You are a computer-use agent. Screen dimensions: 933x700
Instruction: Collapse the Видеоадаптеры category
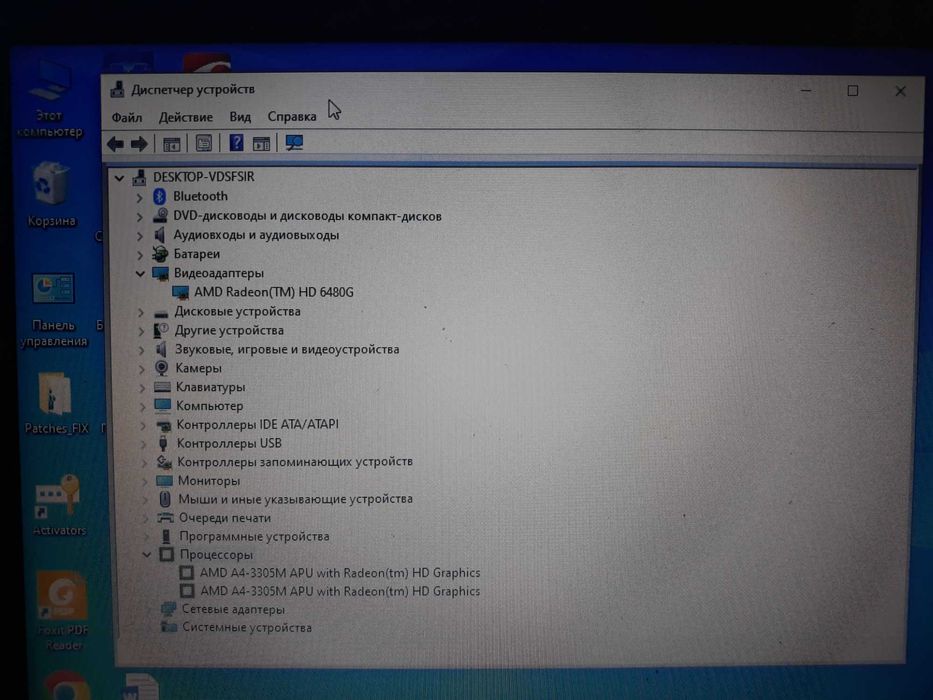[140, 273]
